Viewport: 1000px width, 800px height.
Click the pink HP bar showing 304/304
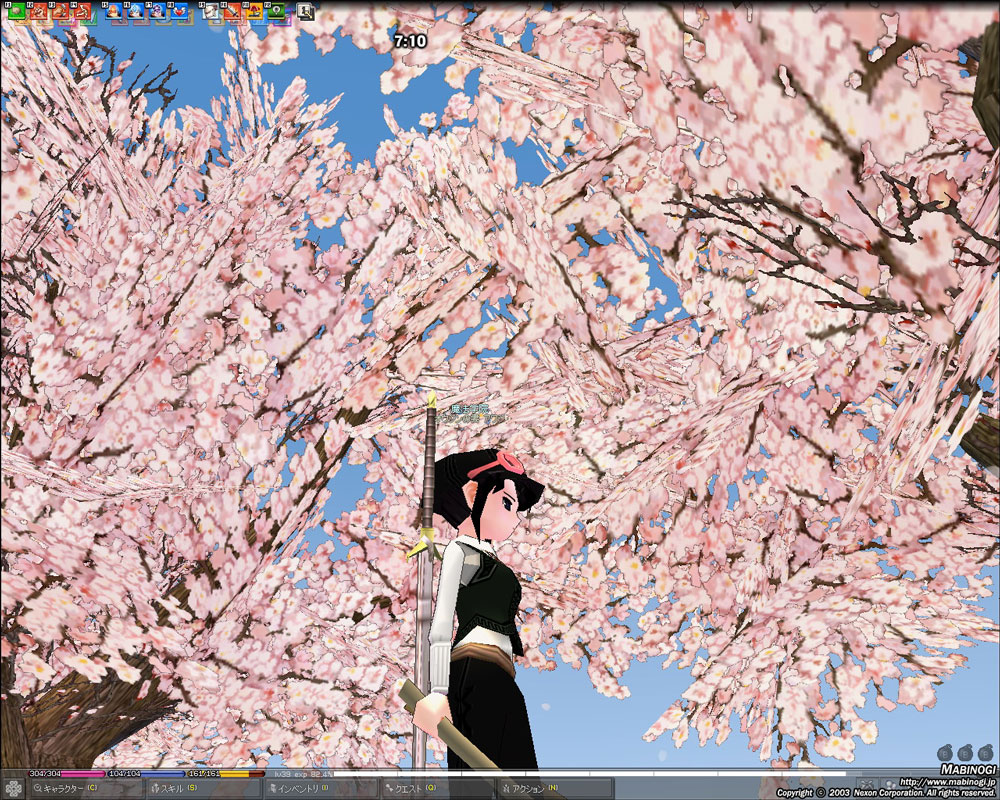pos(66,774)
